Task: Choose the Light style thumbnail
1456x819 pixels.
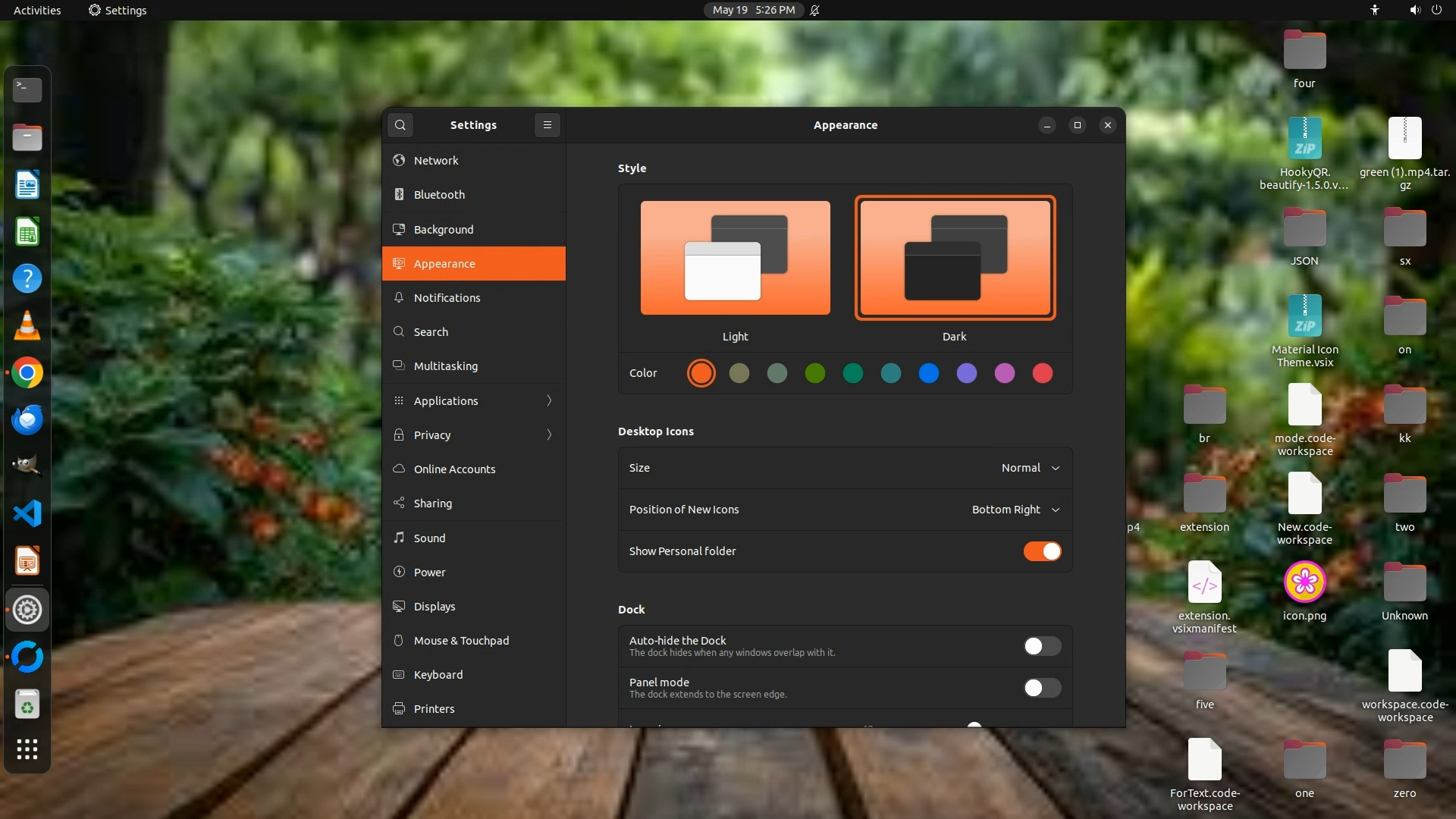Action: tap(735, 258)
